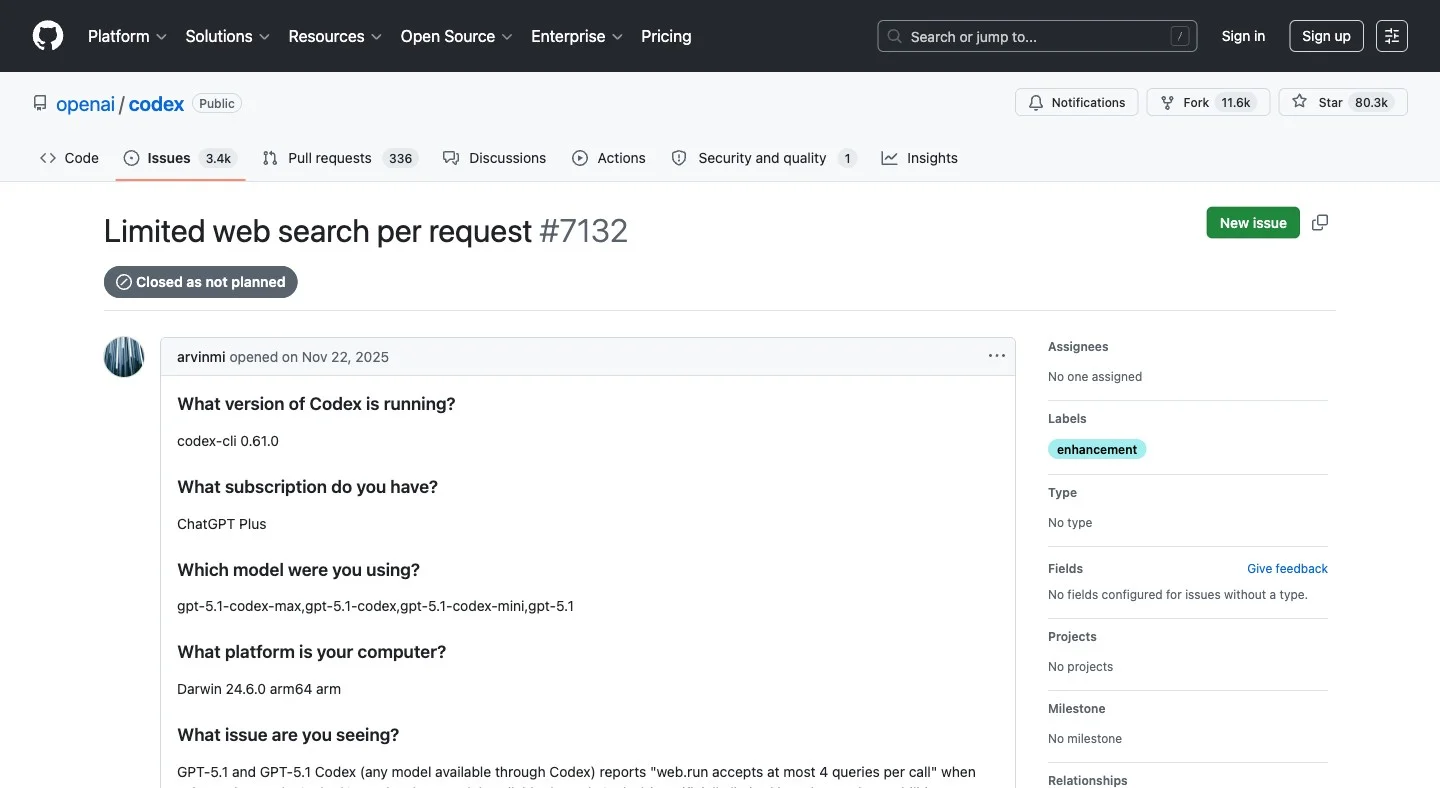Focus the Search or jump to field
Viewport: 1440px width, 788px height.
click(x=1037, y=36)
